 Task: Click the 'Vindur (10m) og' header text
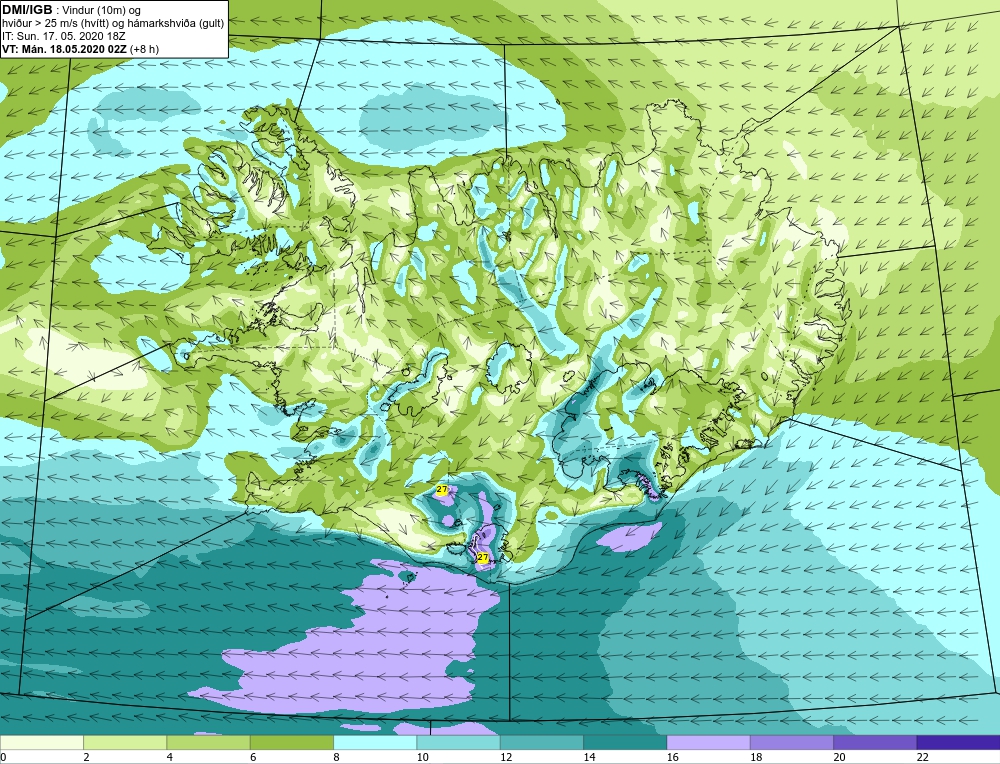click(x=103, y=10)
